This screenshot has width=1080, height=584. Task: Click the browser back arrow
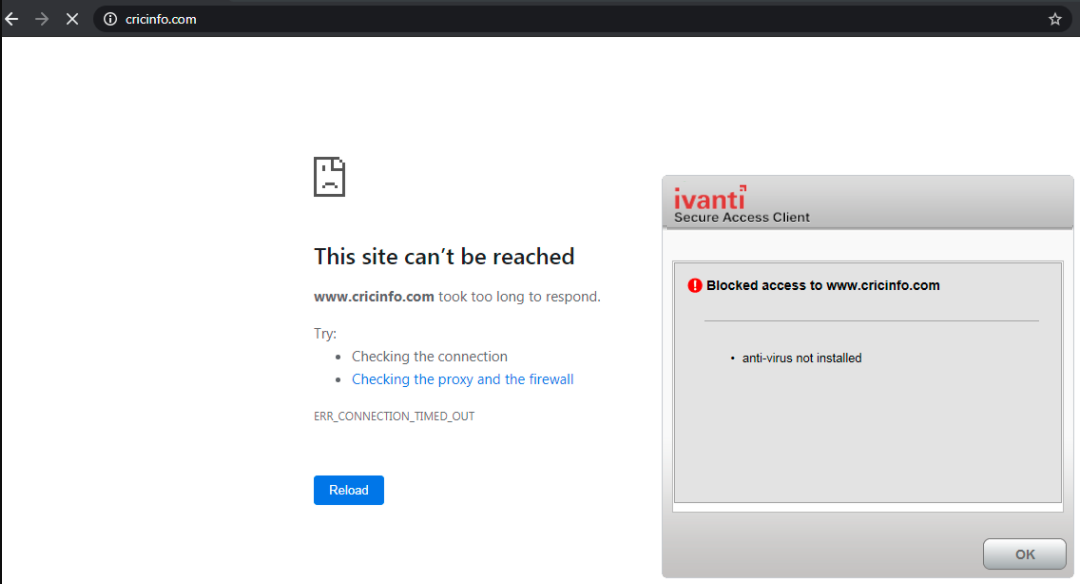pos(12,19)
